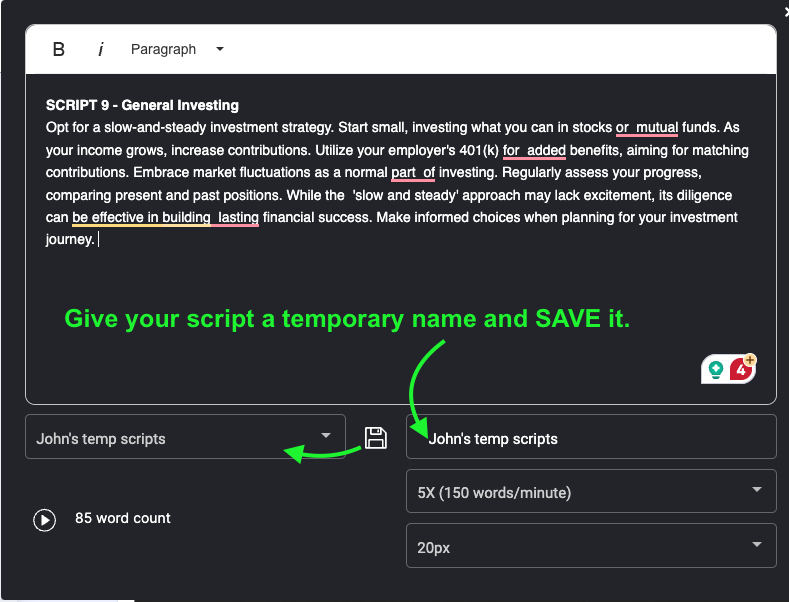The image size is (789, 602).
Task: Click the underlined words "or mutual"
Action: click(647, 127)
